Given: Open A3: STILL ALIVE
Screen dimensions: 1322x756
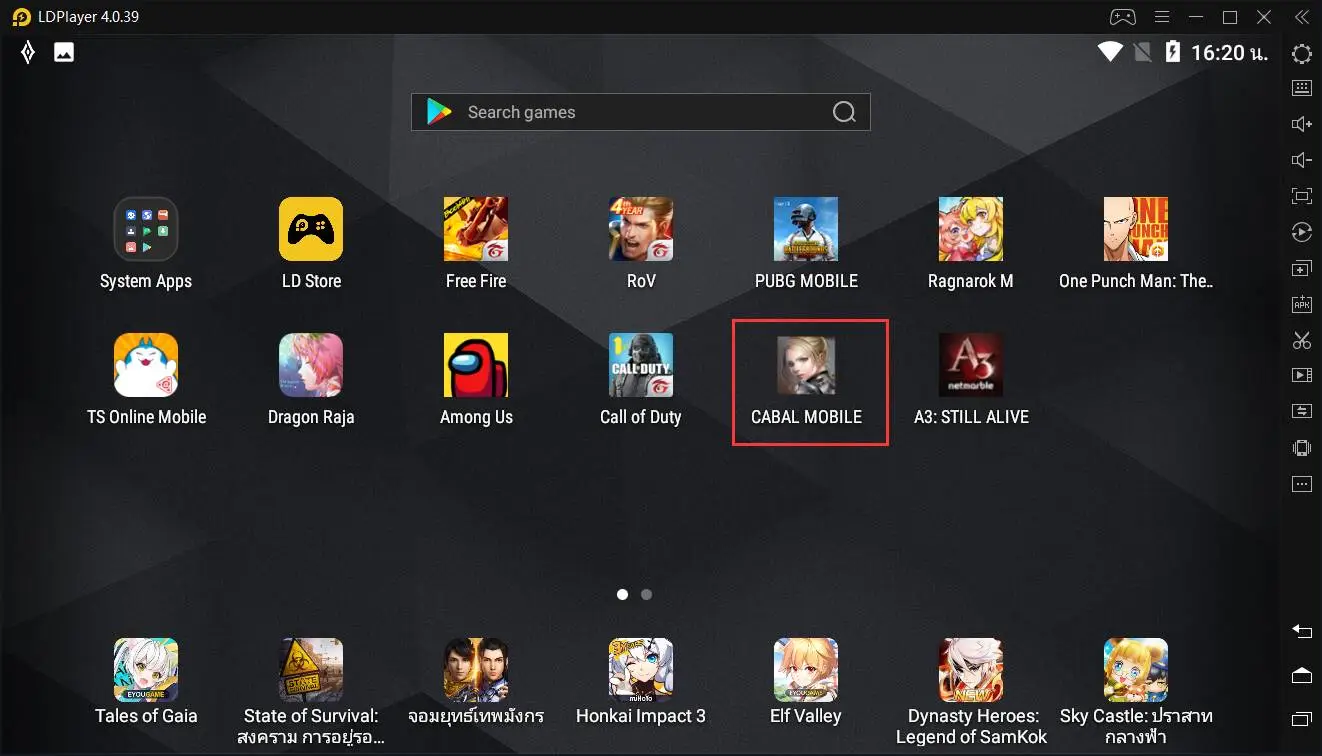Looking at the screenshot, I should (x=971, y=365).
